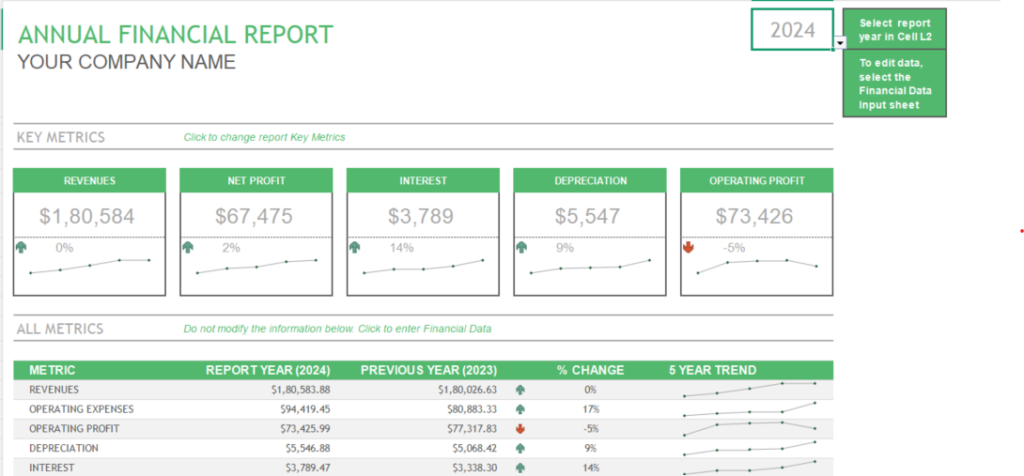Click the 14% value in the Interest card
The height and width of the screenshot is (476, 1024).
tap(402, 248)
